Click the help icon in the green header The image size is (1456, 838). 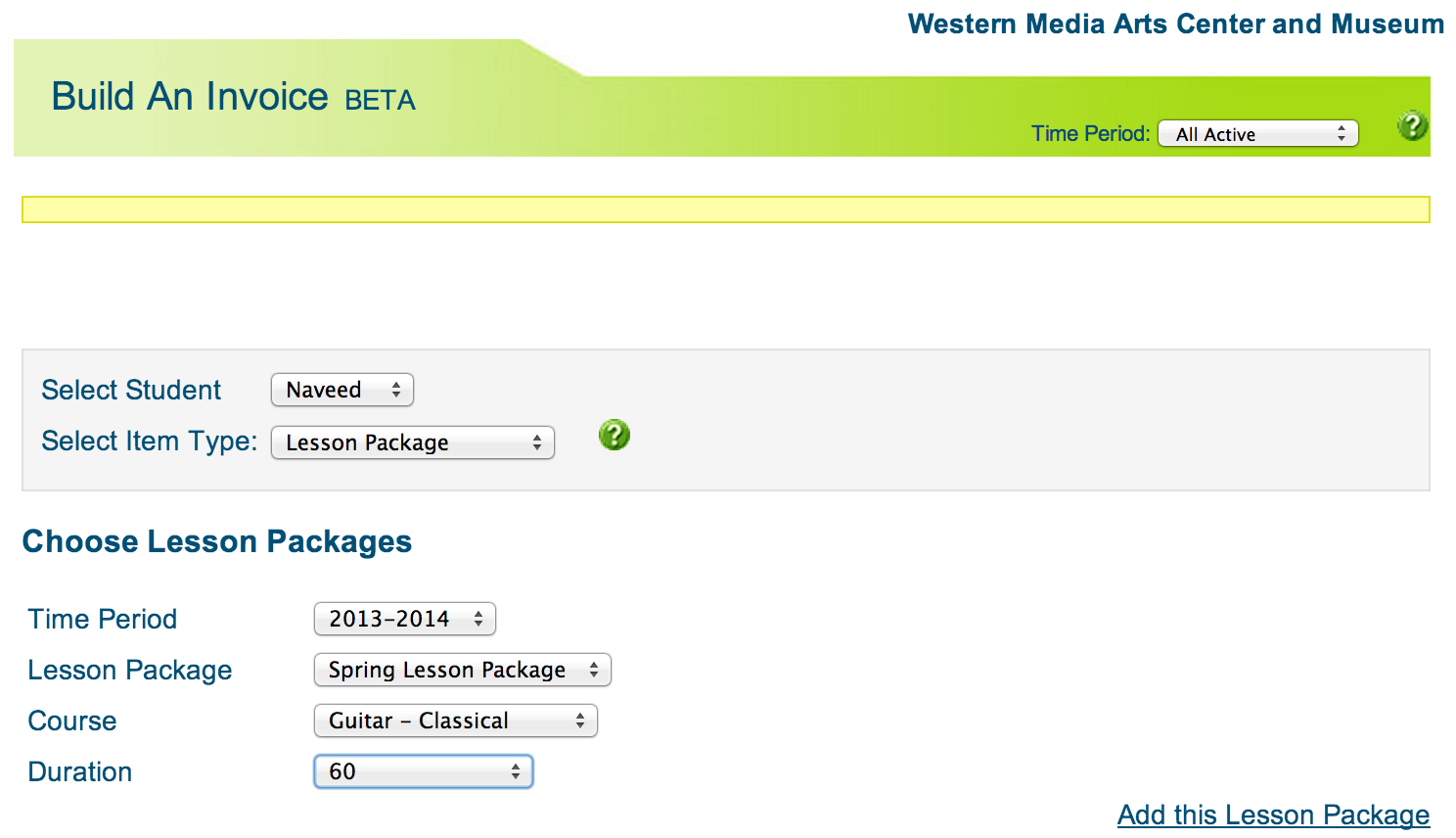(x=1412, y=126)
